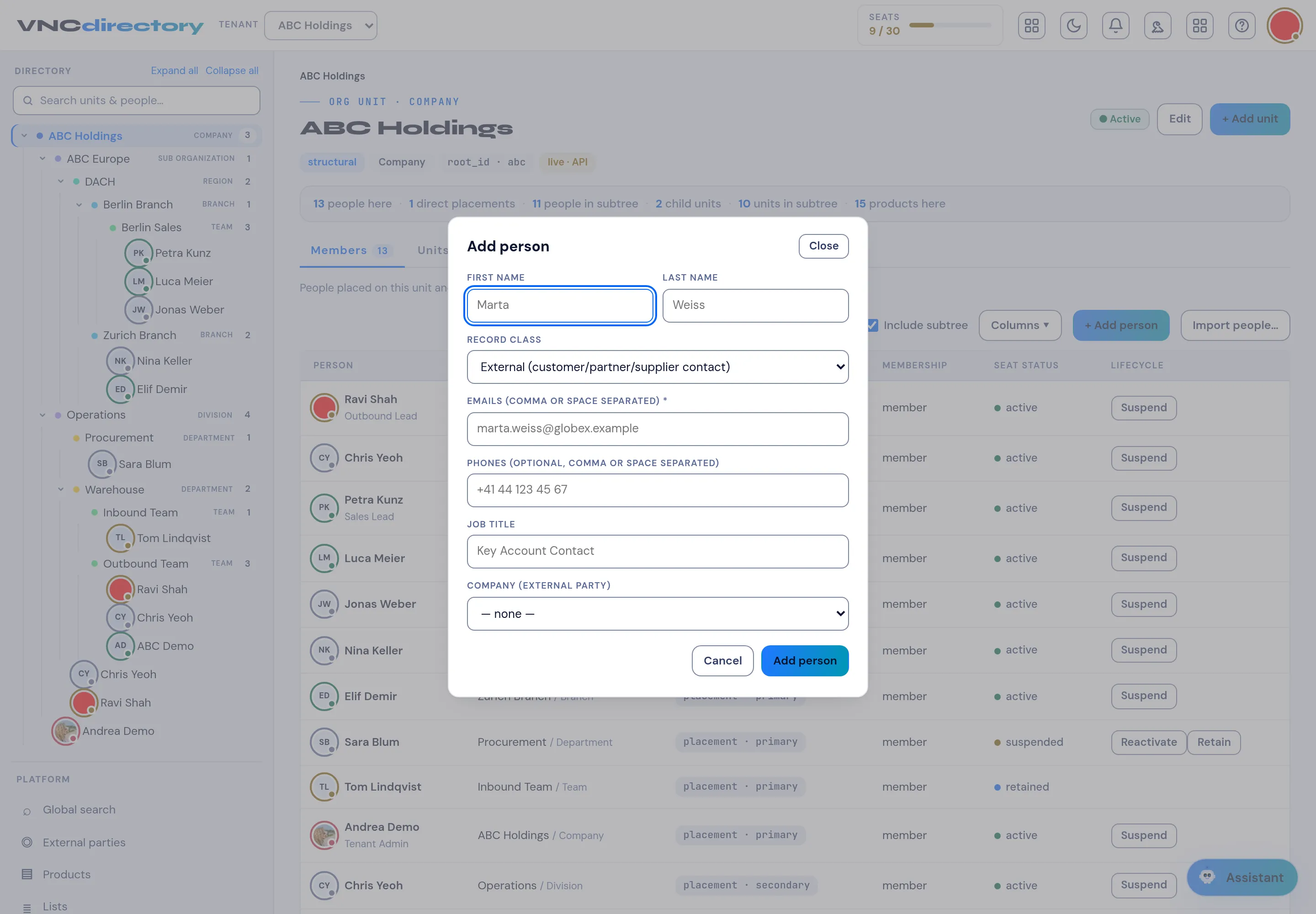Collapse the Operations division chevron

42,414
